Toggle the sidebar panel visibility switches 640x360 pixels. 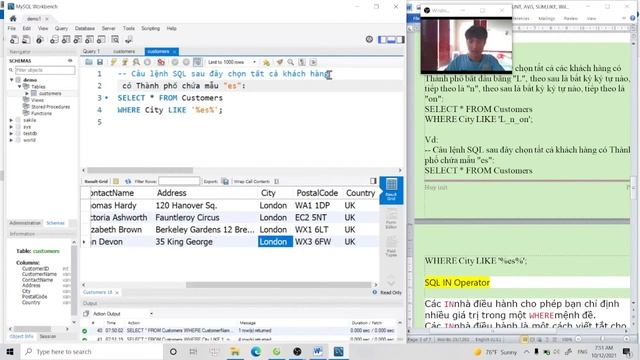(391, 39)
